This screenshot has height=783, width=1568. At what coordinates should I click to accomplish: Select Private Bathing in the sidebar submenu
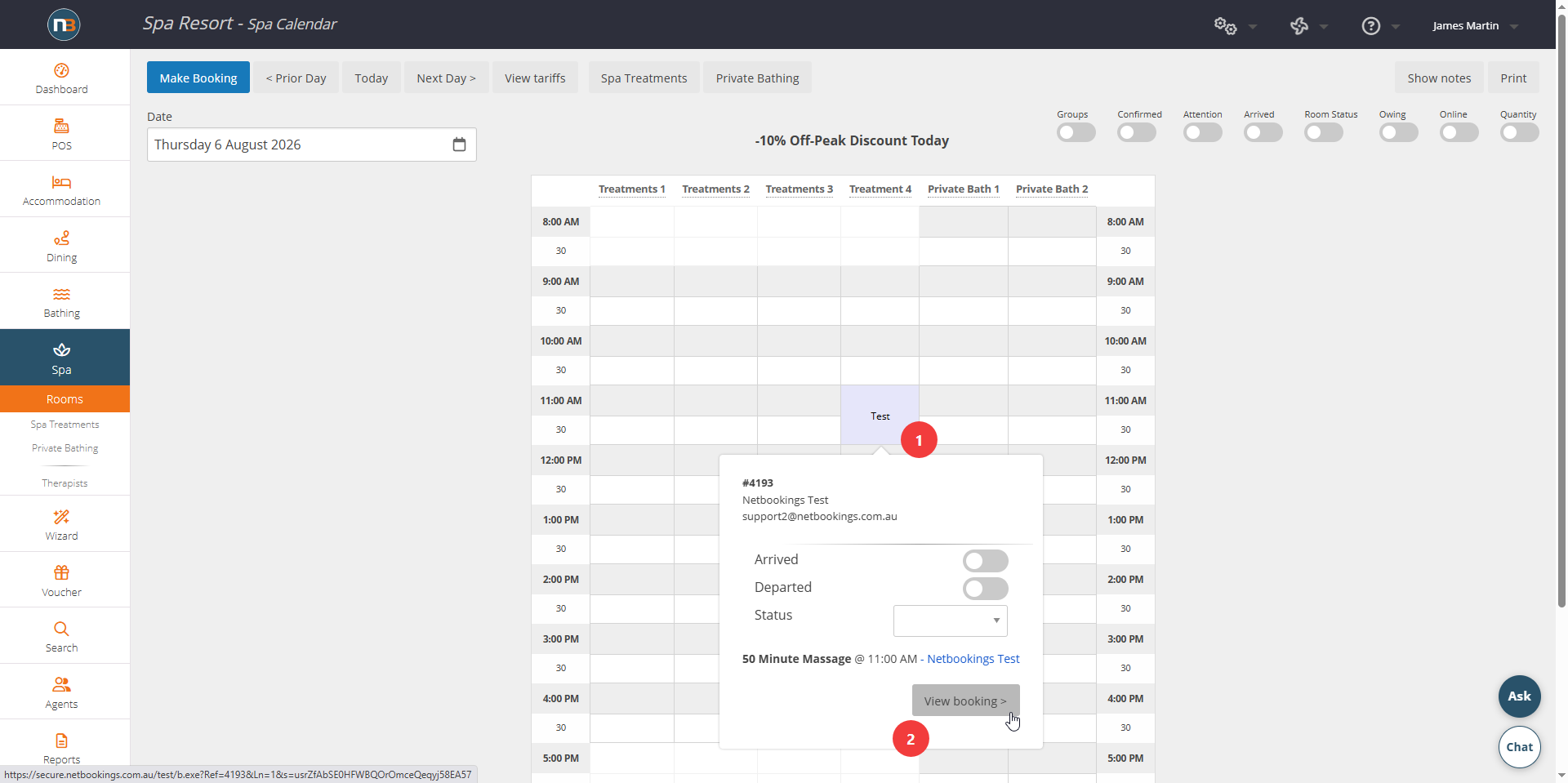65,448
